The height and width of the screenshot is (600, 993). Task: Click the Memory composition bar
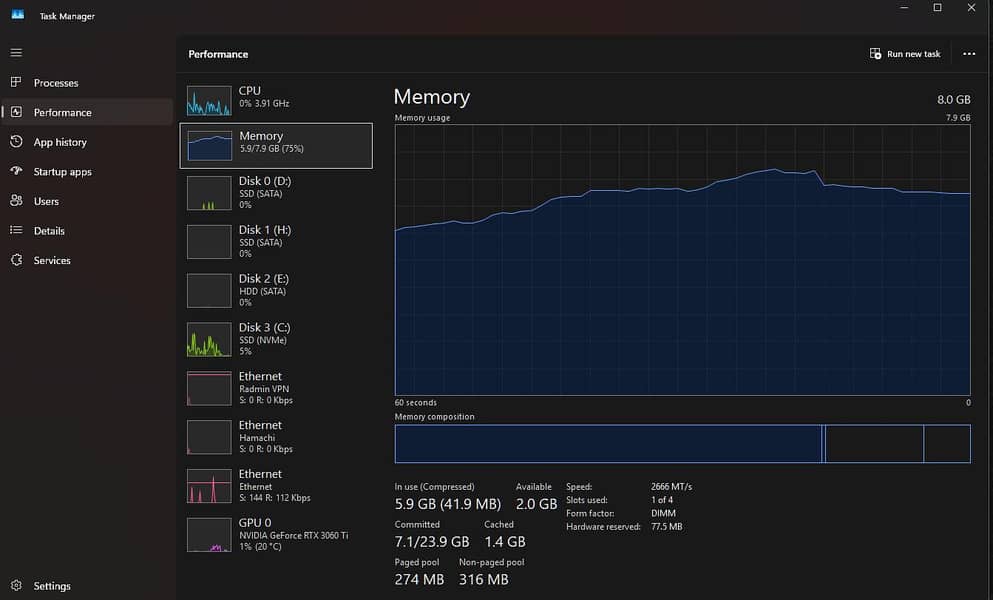coord(682,444)
